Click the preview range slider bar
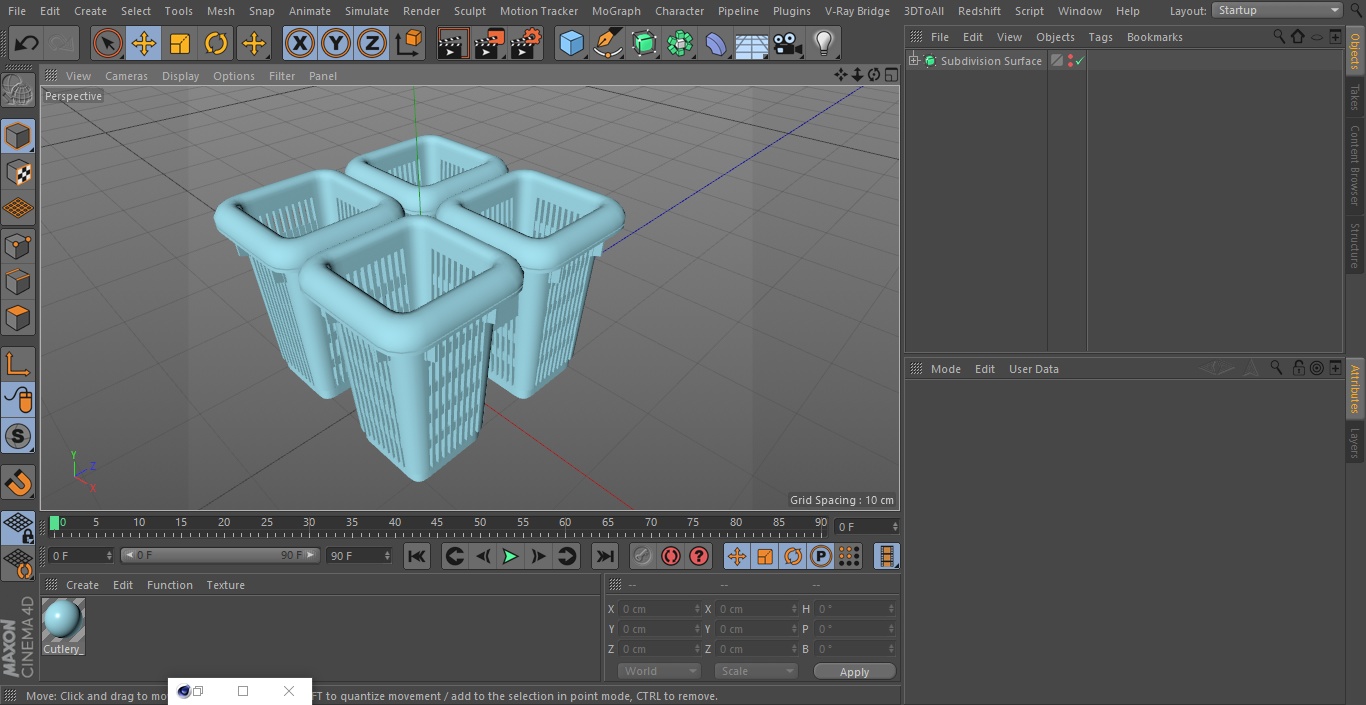1366x705 pixels. [220, 555]
